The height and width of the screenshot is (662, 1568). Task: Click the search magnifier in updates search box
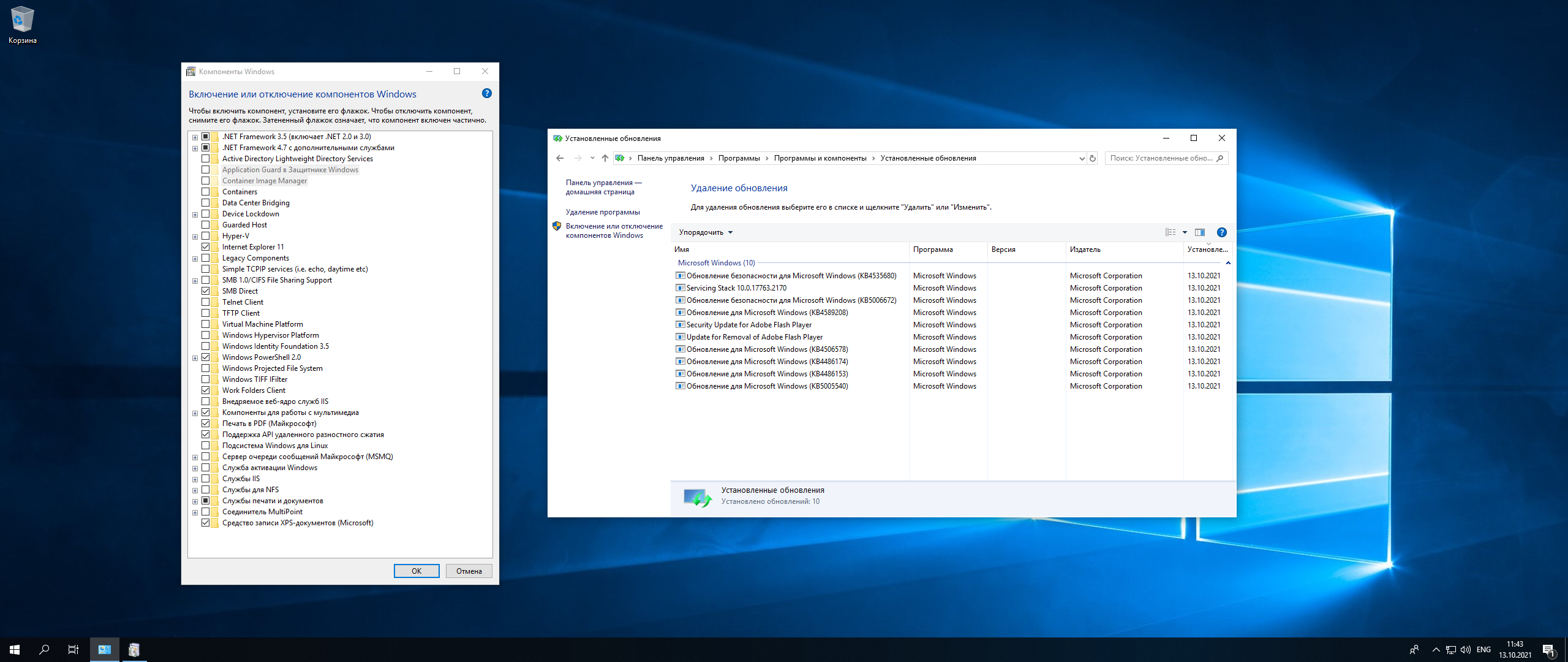[x=1219, y=158]
